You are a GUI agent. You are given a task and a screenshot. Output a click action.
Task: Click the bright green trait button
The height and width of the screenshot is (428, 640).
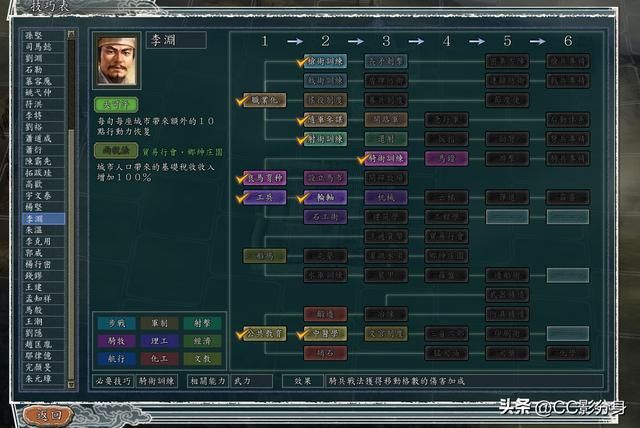116,104
